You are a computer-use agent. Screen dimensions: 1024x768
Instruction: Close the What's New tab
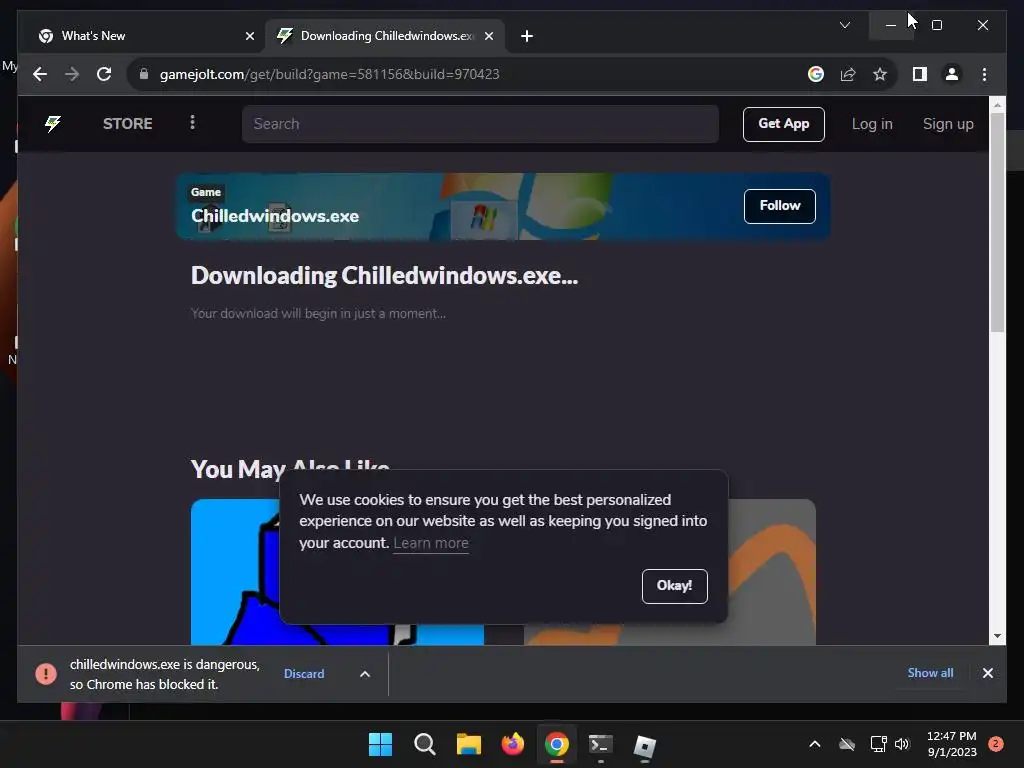(249, 36)
